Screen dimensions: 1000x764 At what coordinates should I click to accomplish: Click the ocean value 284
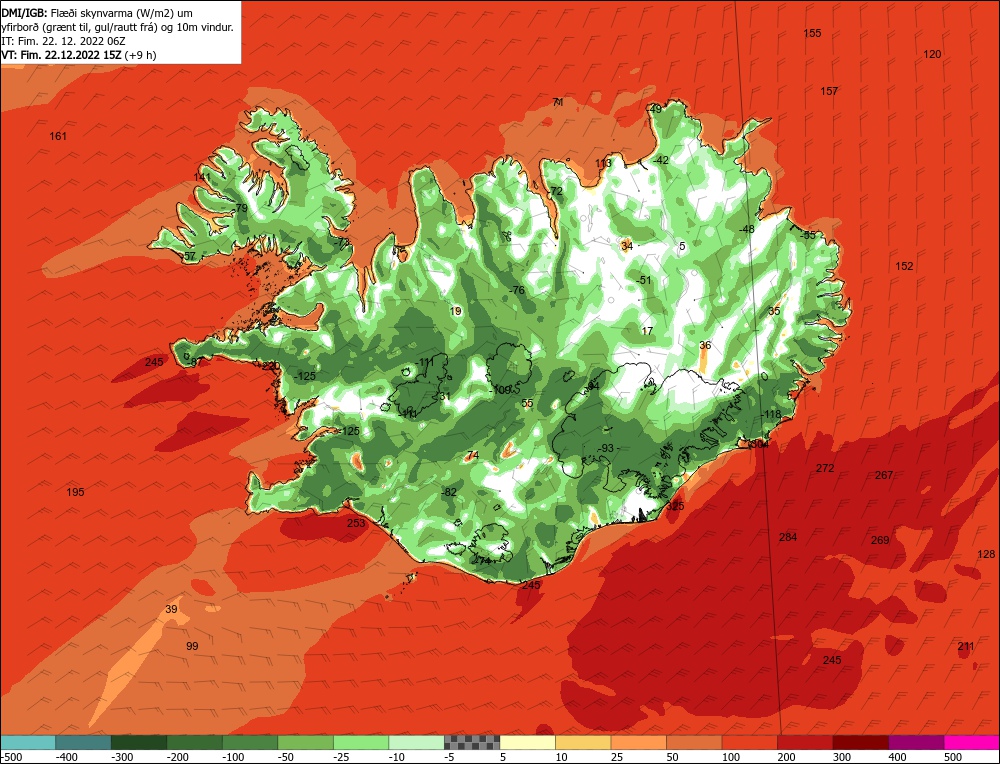coord(788,537)
